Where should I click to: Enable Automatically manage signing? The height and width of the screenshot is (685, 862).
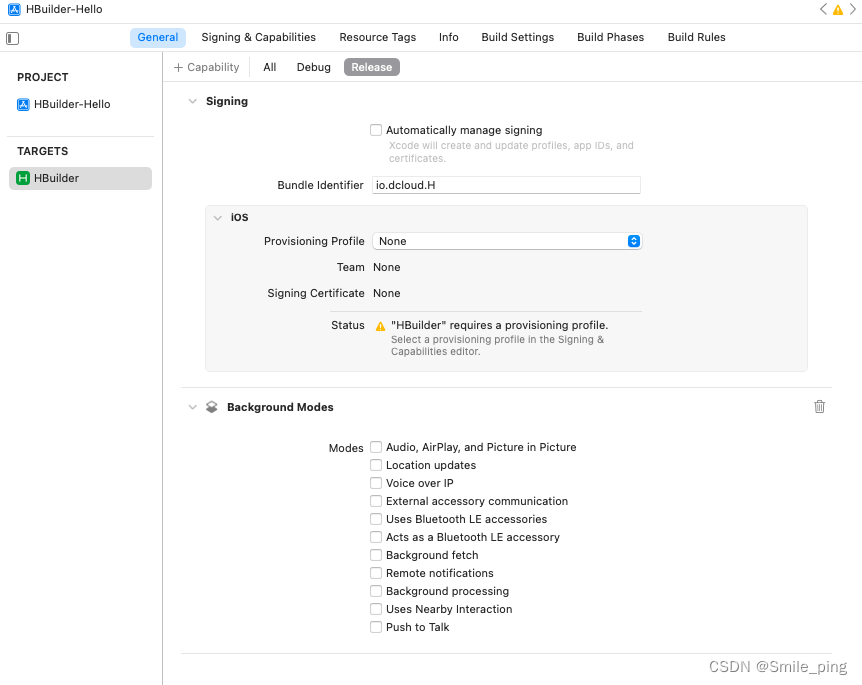[x=376, y=130]
